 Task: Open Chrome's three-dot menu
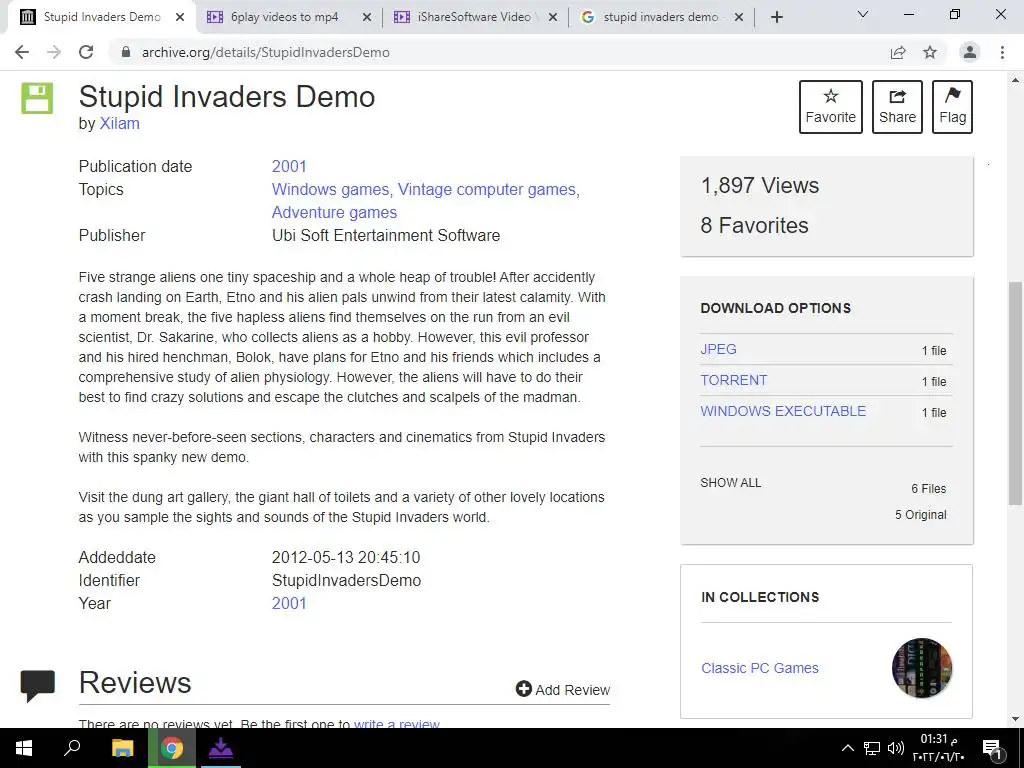[x=1002, y=52]
